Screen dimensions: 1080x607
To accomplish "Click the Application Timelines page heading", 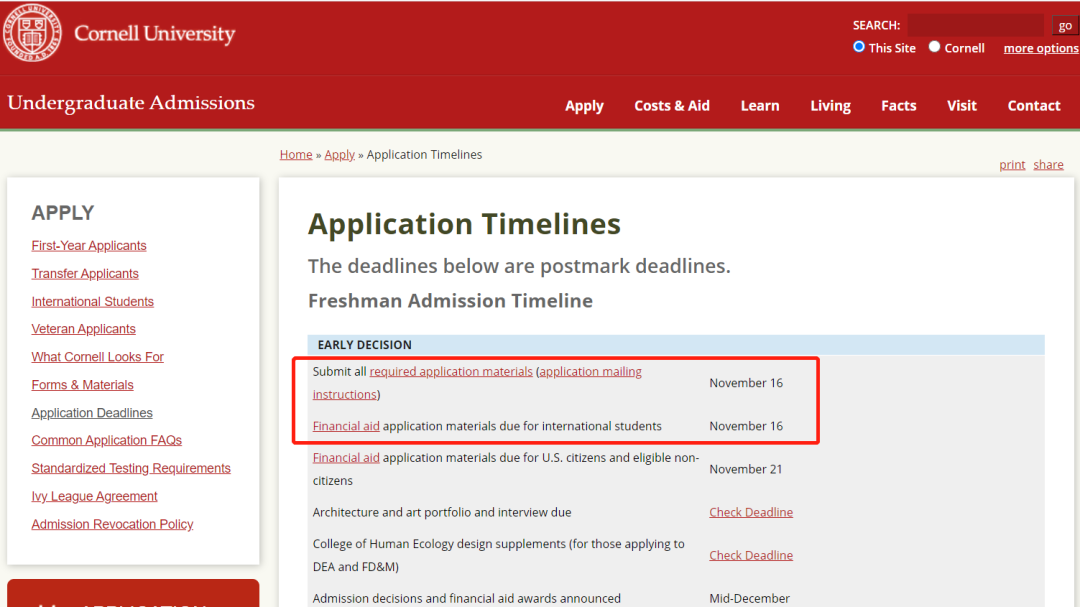I will [x=464, y=224].
